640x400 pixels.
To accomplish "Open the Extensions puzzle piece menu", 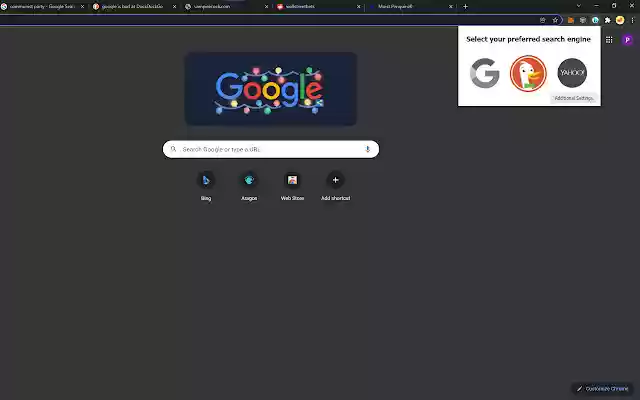I will [607, 20].
